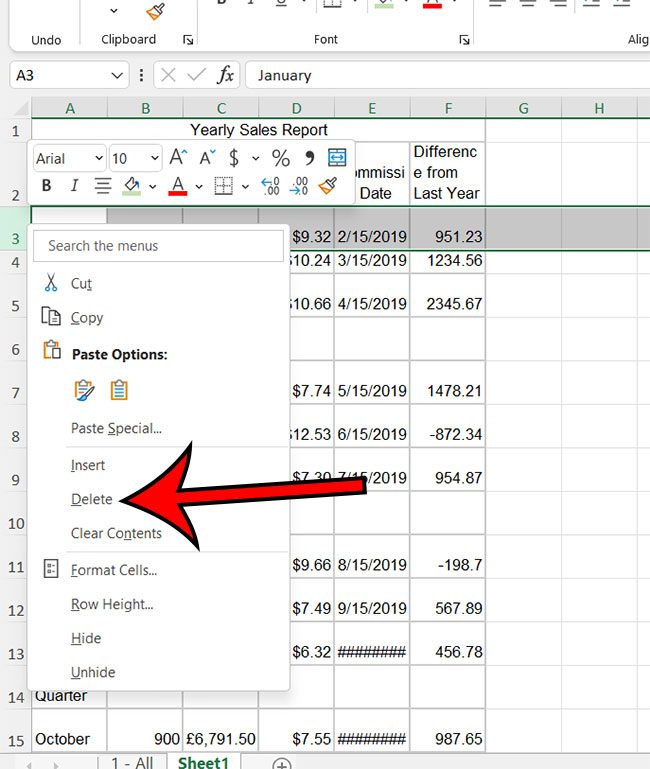
Task: Click the Increase Decimal icon
Action: coord(270,186)
